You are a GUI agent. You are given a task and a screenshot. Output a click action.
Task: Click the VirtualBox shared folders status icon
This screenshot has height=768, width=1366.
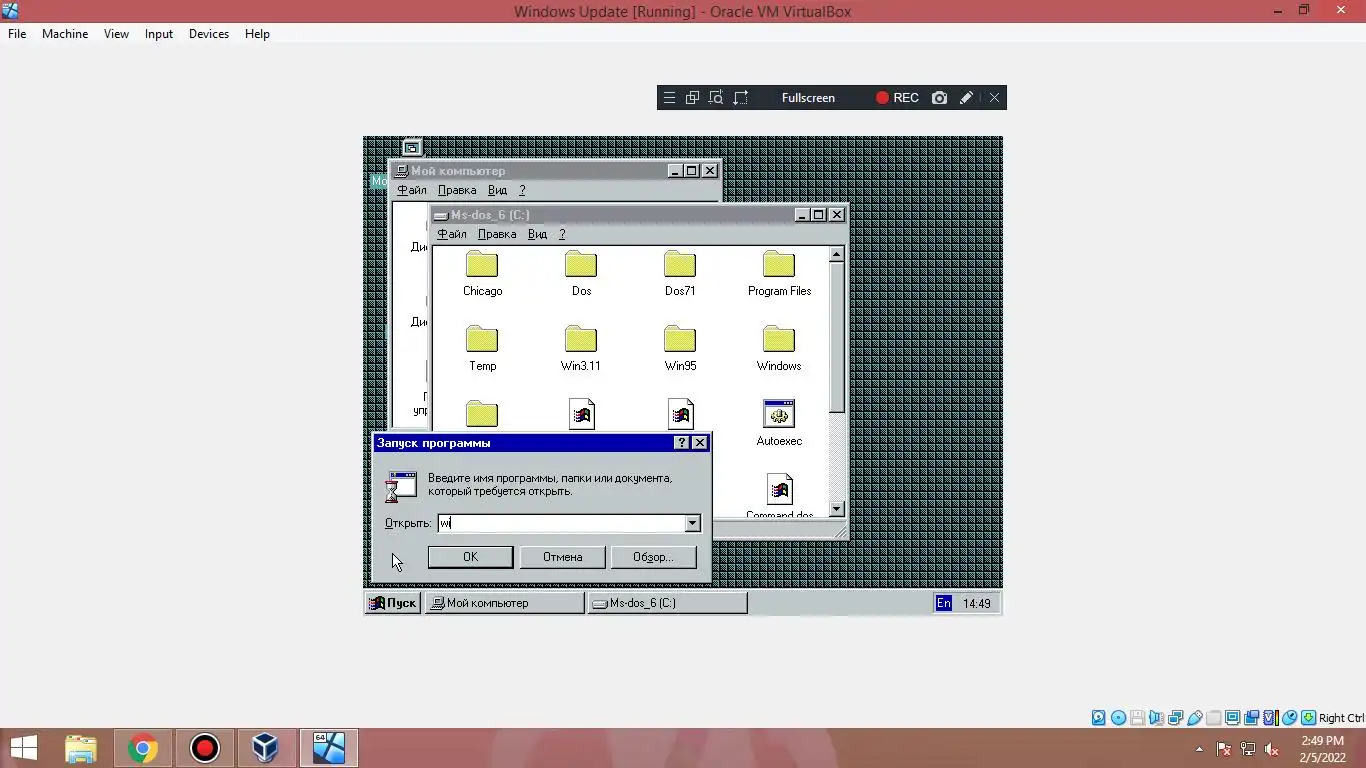(x=1213, y=718)
